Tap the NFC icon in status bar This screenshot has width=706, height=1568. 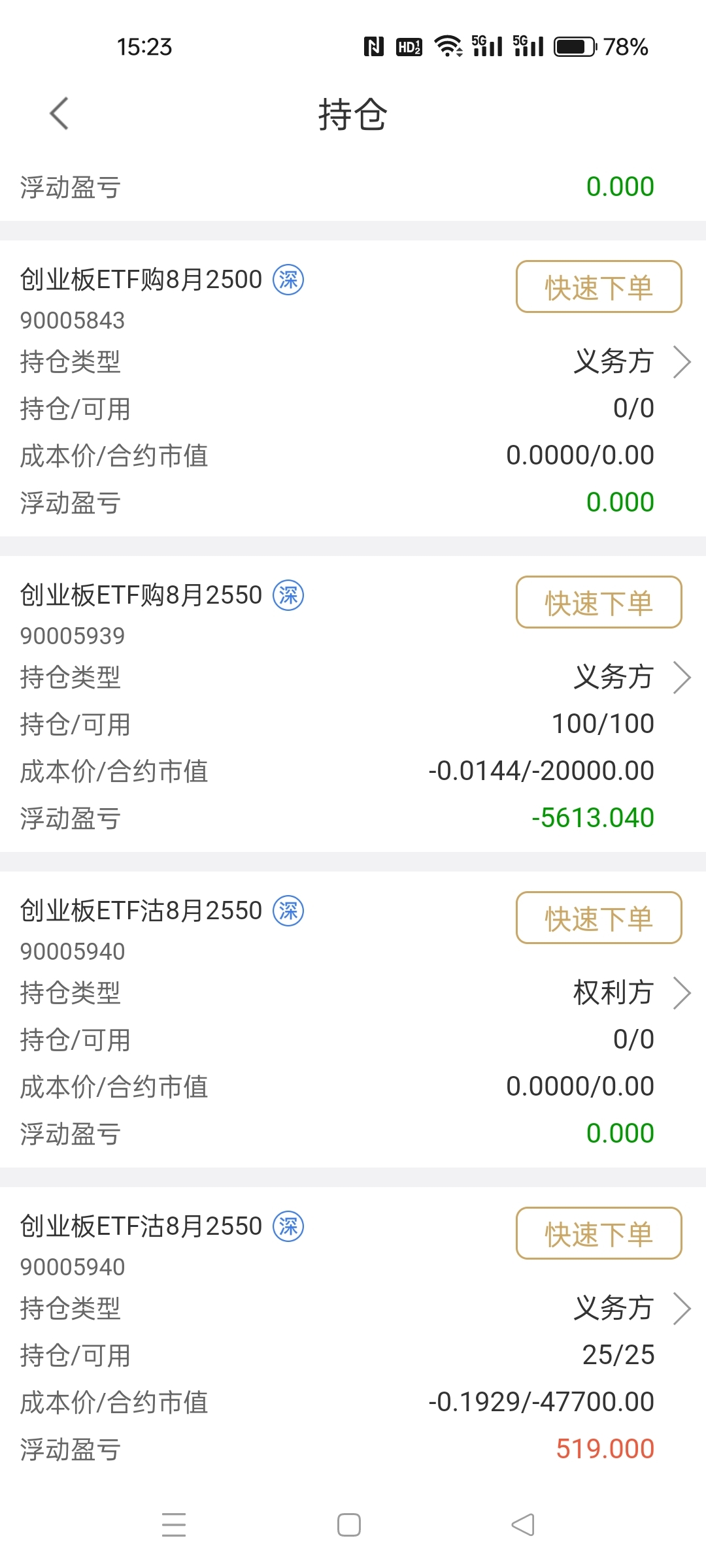[x=373, y=46]
